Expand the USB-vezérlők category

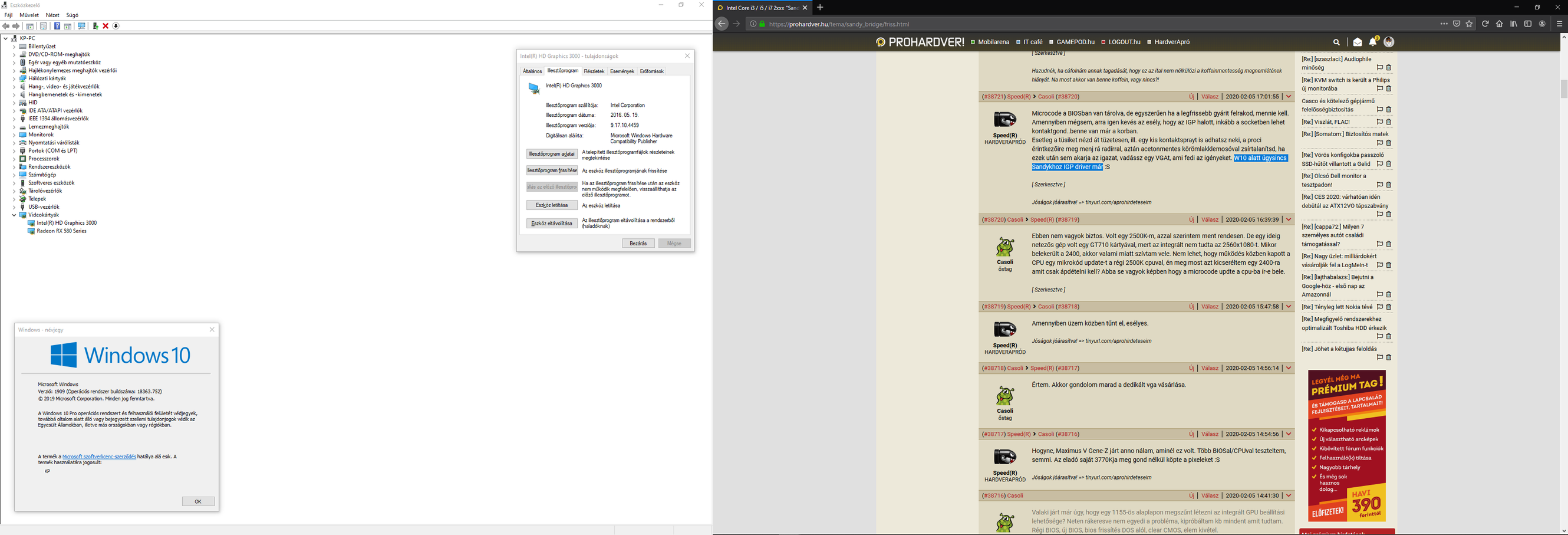14,207
